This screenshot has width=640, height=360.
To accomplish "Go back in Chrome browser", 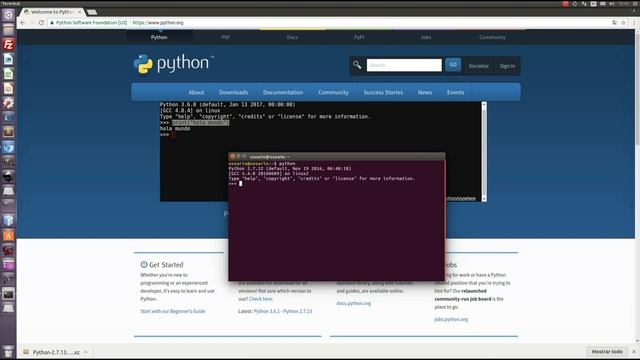I will (23, 23).
